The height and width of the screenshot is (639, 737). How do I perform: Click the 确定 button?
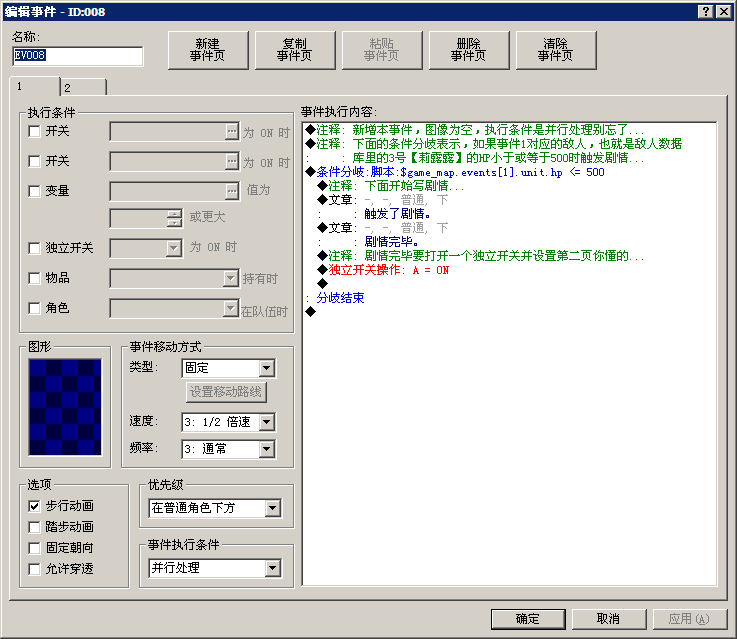528,619
